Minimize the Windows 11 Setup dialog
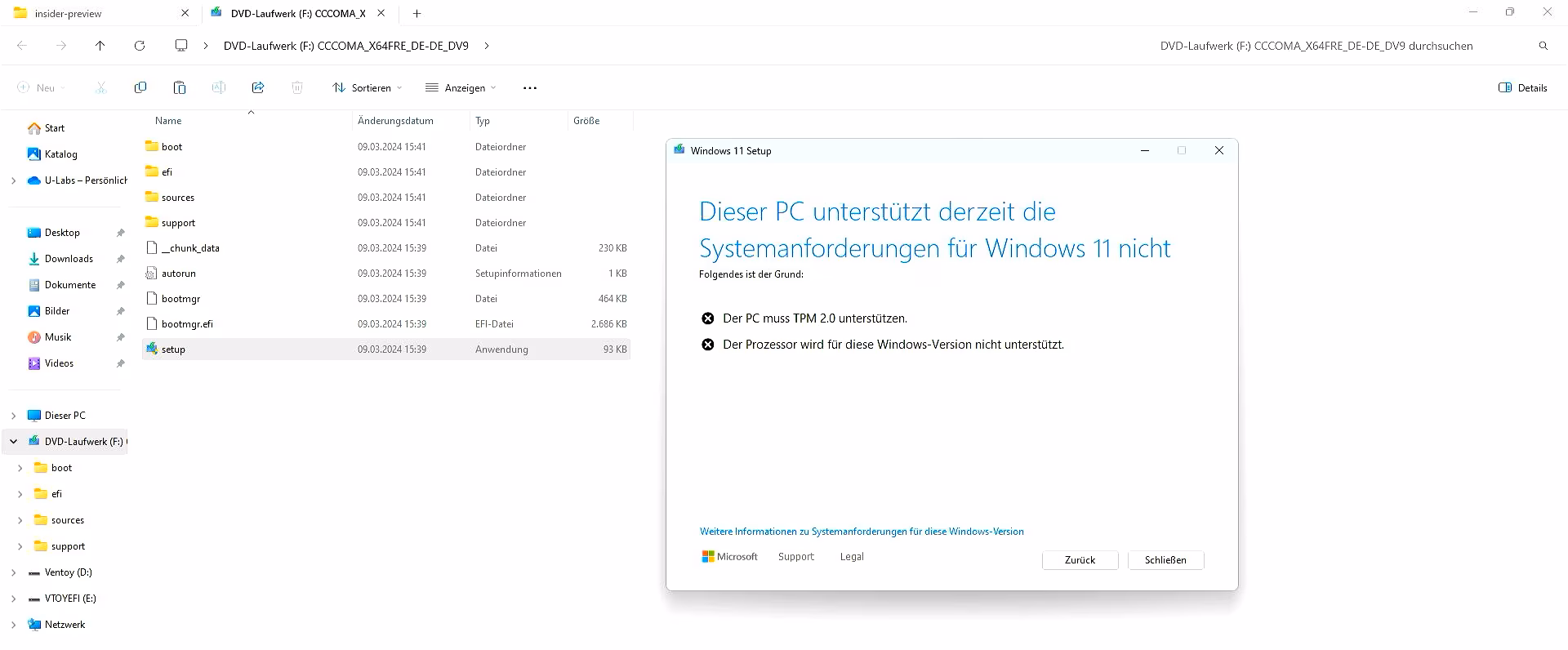This screenshot has width=1568, height=650. [x=1145, y=150]
